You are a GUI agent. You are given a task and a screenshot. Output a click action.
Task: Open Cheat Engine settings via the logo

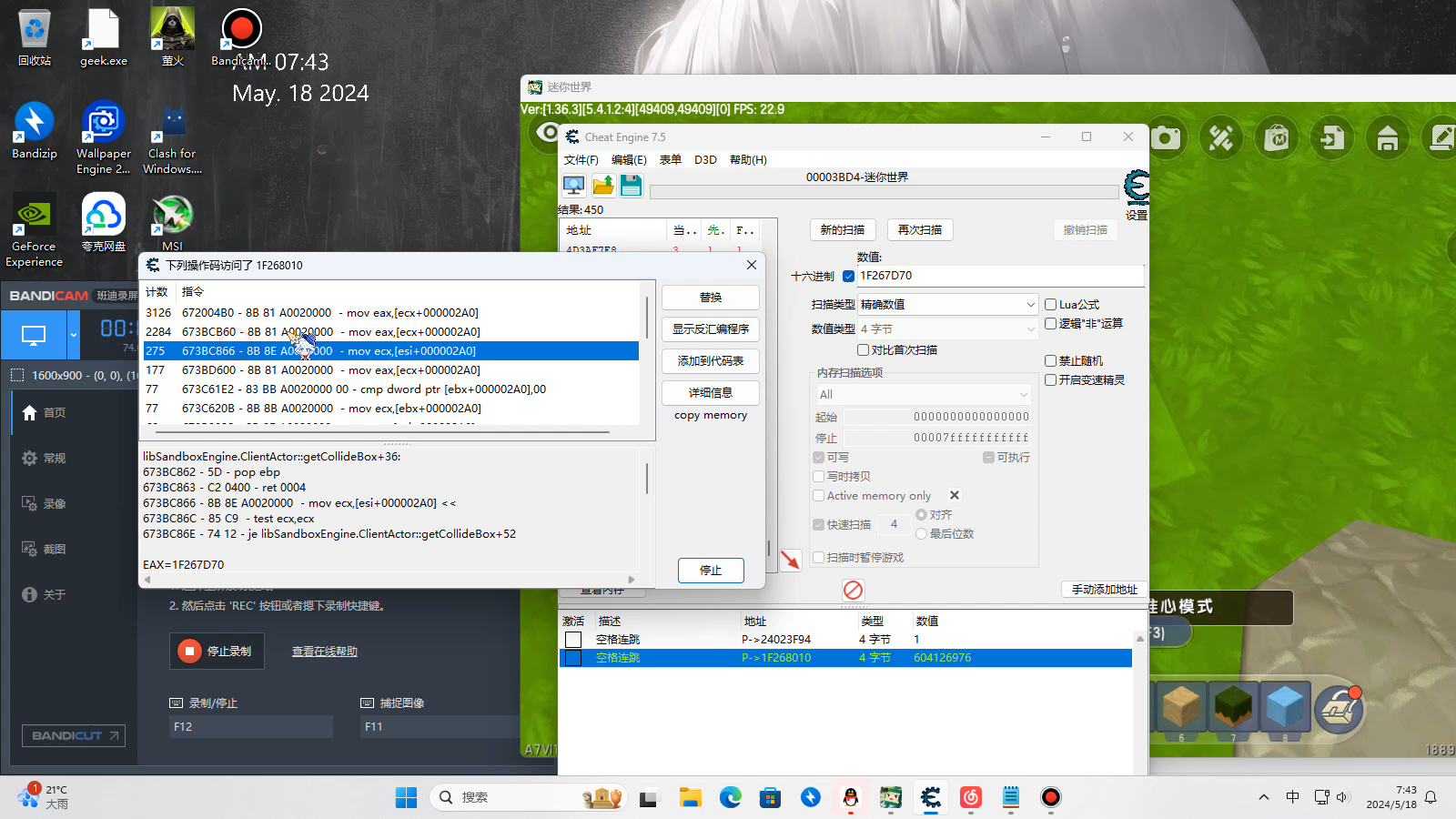pyautogui.click(x=1137, y=187)
